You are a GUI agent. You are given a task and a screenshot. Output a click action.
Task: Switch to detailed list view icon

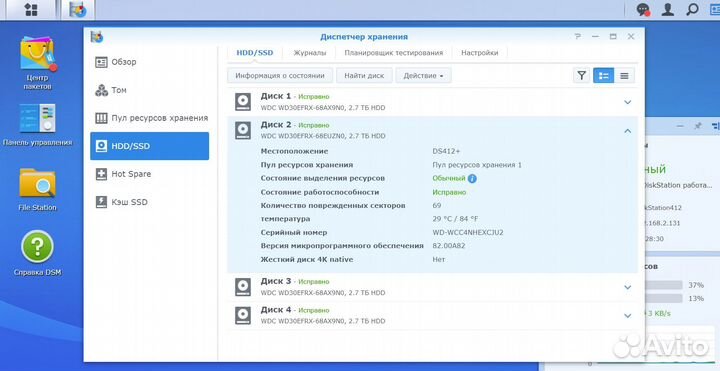[x=603, y=76]
